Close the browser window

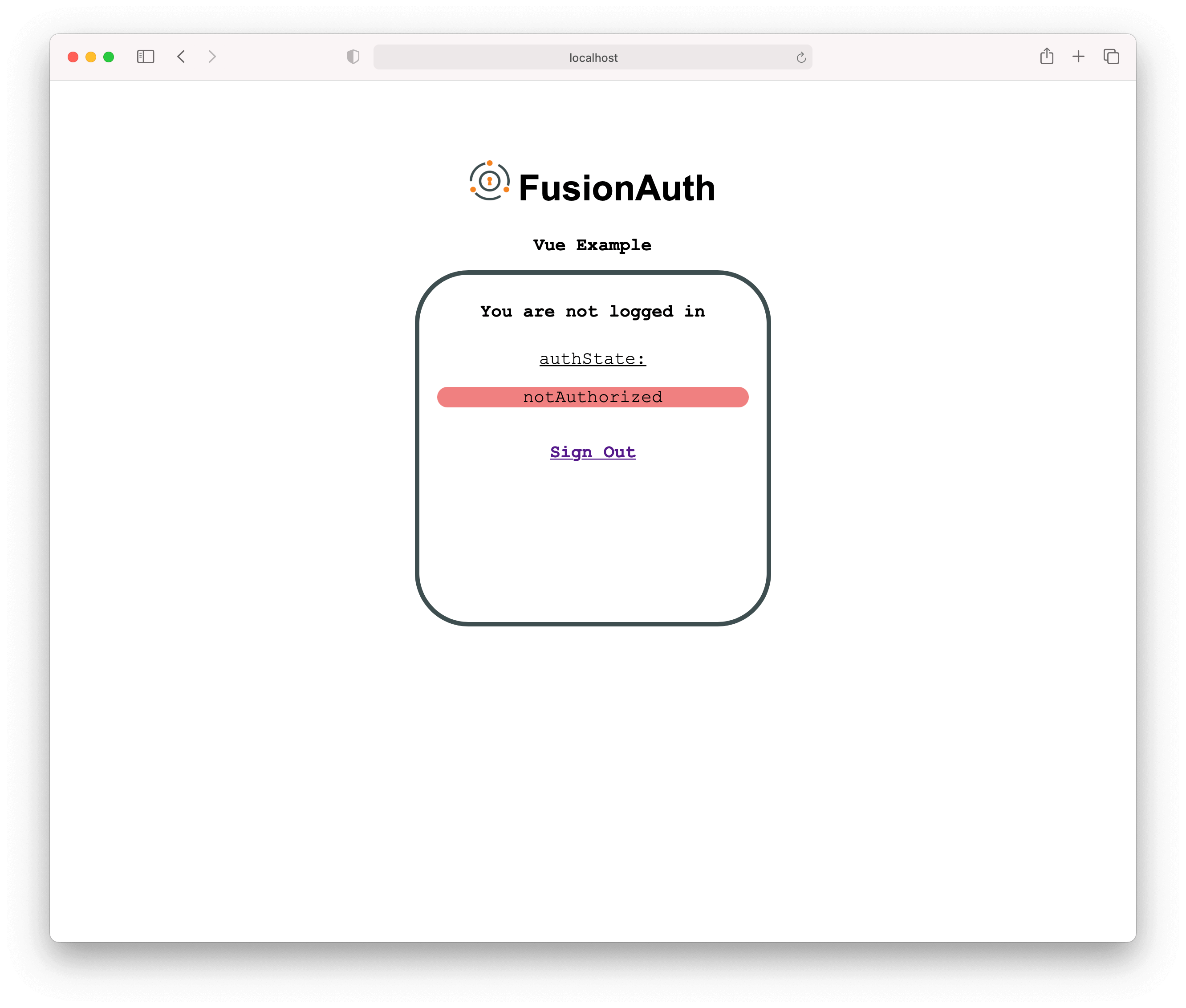click(x=73, y=57)
